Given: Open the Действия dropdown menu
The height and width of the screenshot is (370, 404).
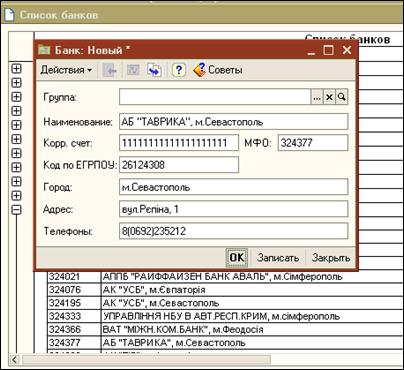Looking at the screenshot, I should (x=66, y=70).
